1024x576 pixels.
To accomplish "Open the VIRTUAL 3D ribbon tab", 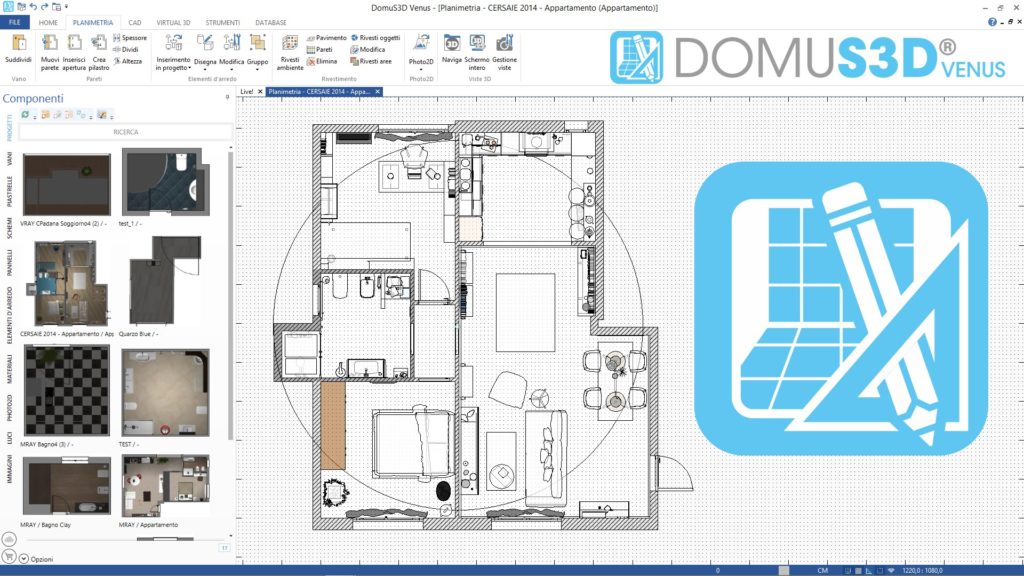I will [173, 22].
